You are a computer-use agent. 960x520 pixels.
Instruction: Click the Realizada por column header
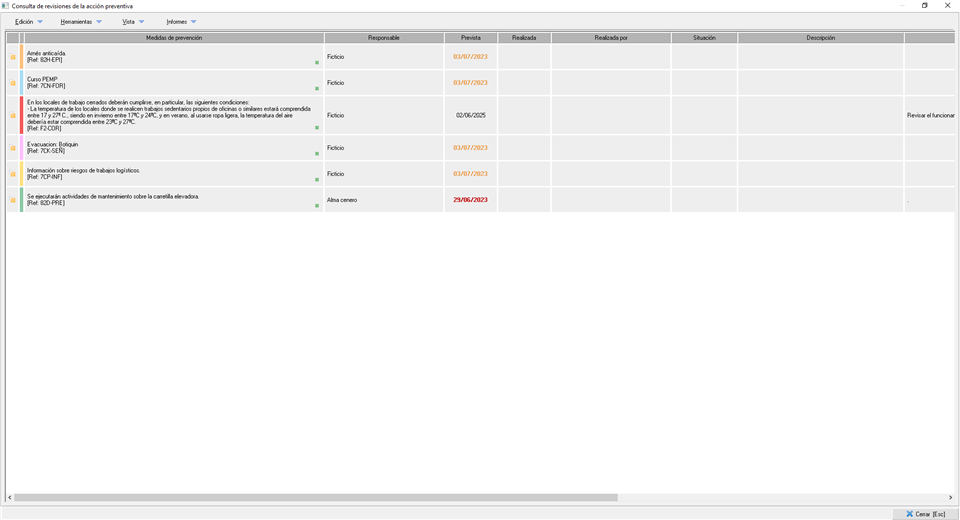611,38
